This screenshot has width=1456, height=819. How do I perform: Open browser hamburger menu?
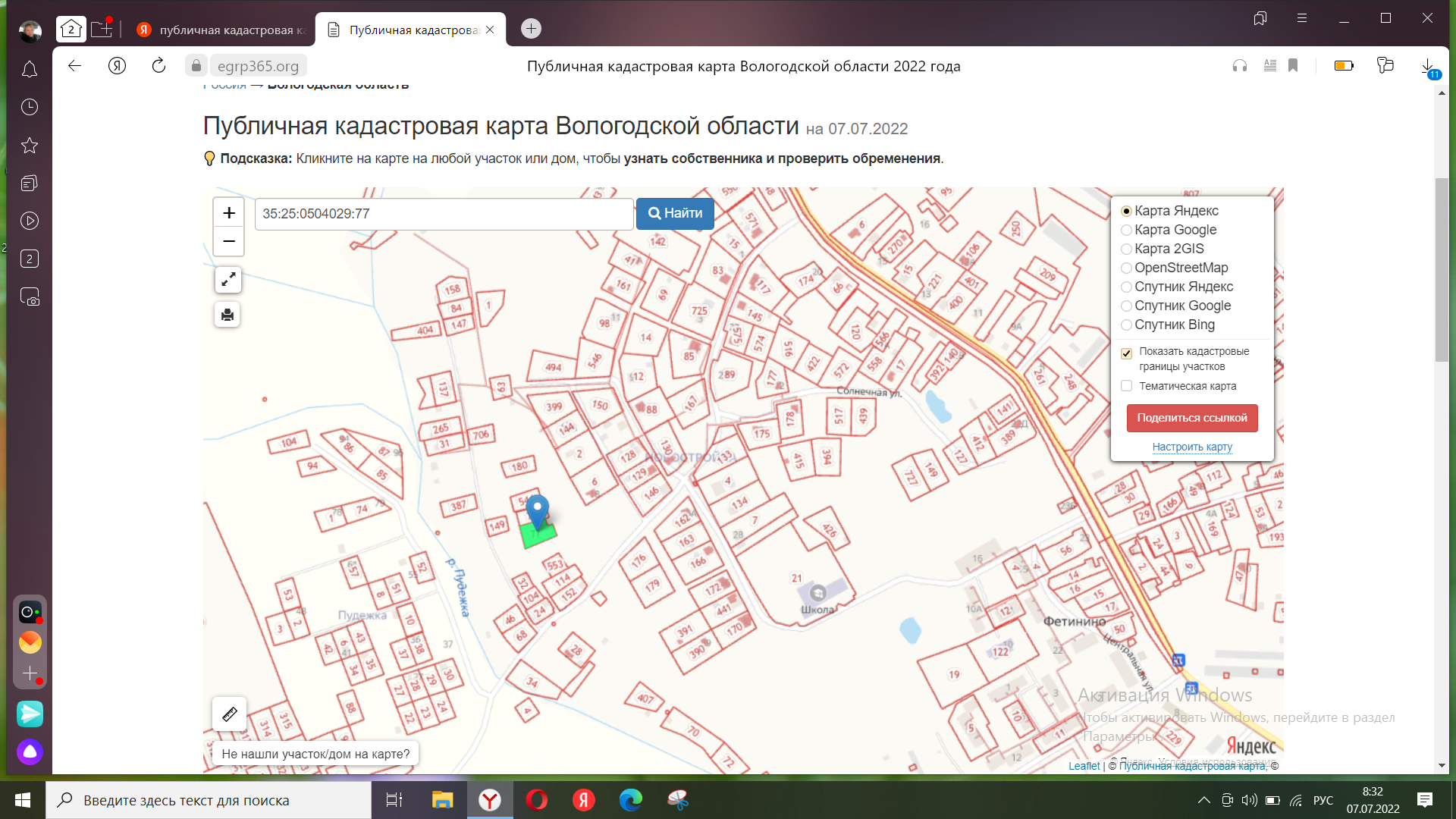[x=1302, y=18]
